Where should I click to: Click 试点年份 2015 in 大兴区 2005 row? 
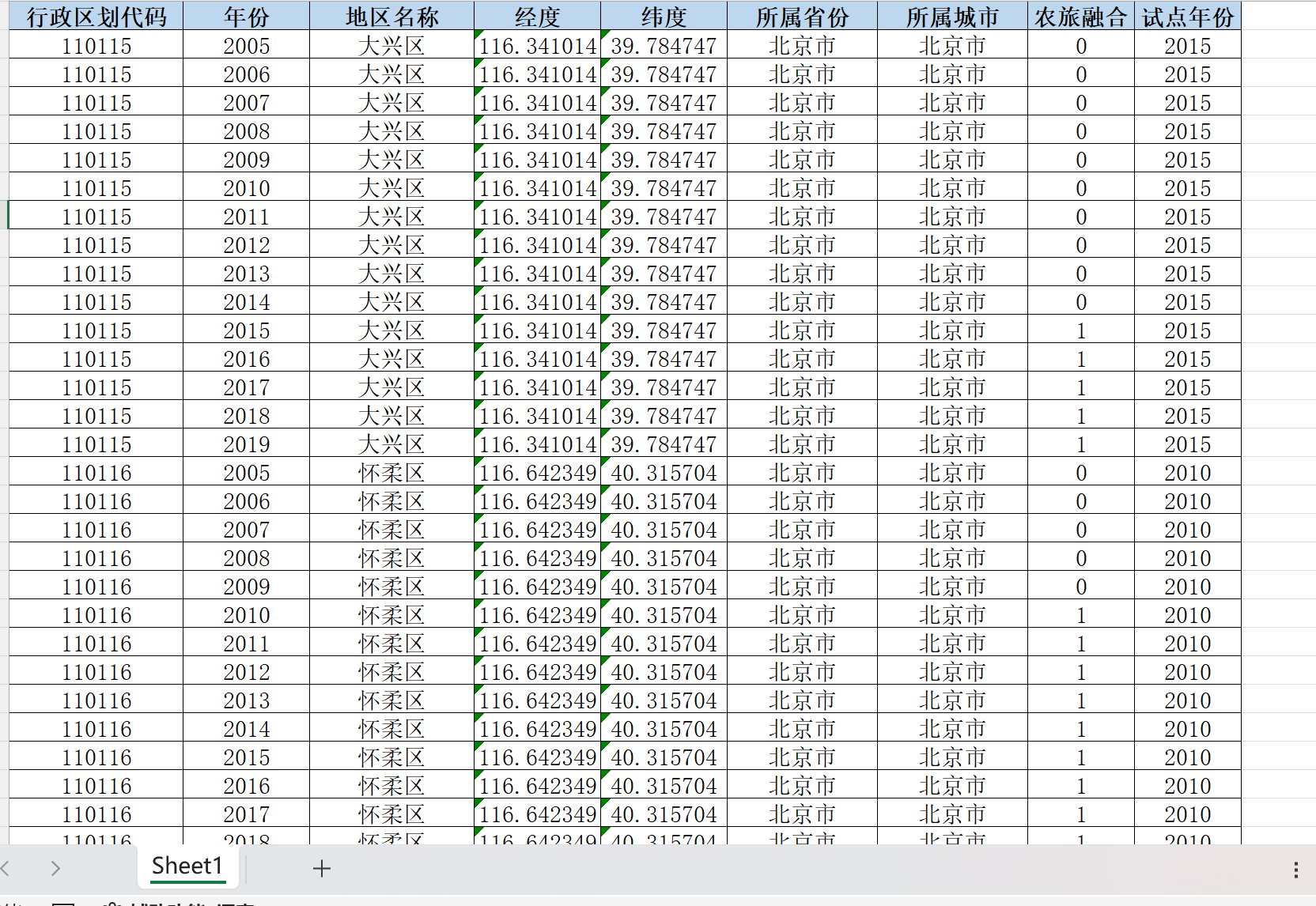(1188, 46)
